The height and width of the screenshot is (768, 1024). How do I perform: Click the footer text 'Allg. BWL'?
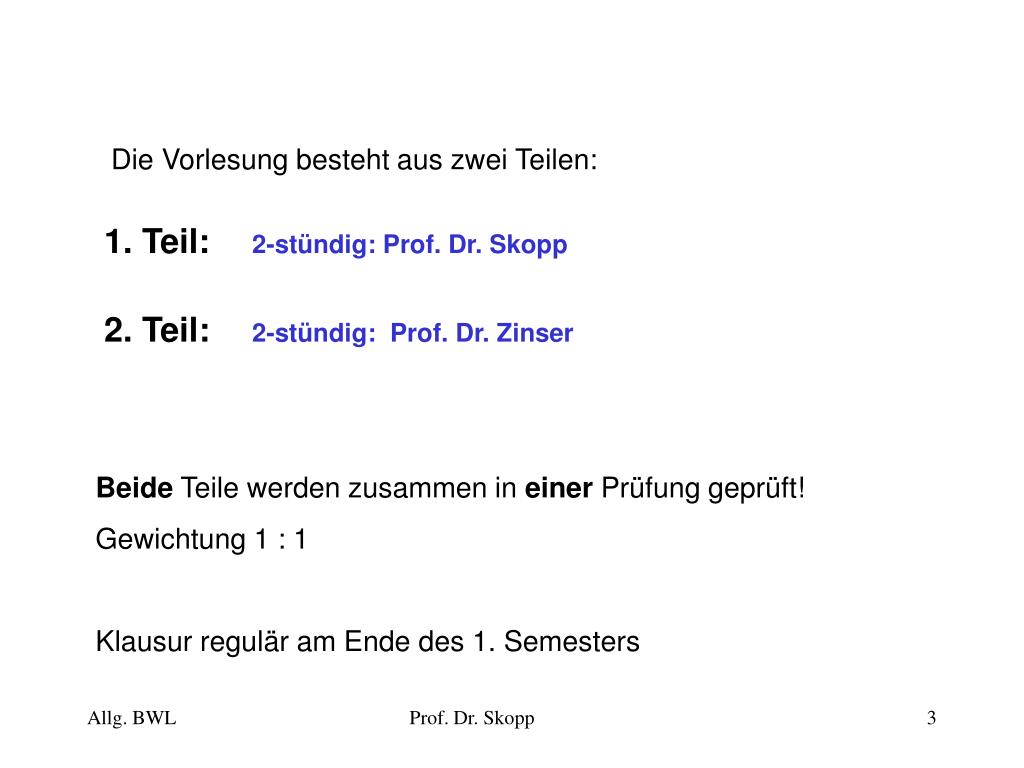coord(132,718)
